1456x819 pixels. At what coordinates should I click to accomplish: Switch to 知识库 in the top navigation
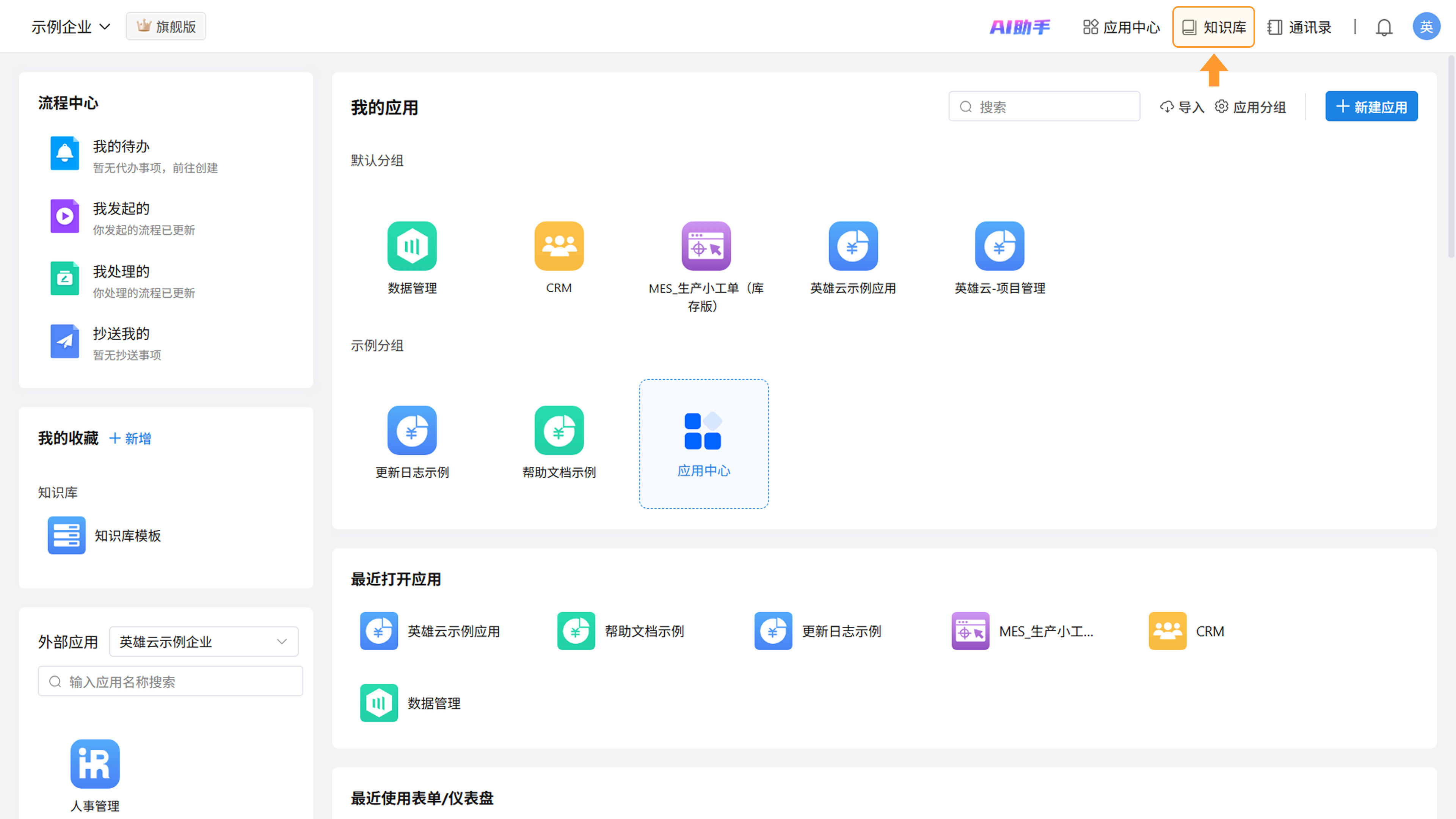(x=1213, y=27)
